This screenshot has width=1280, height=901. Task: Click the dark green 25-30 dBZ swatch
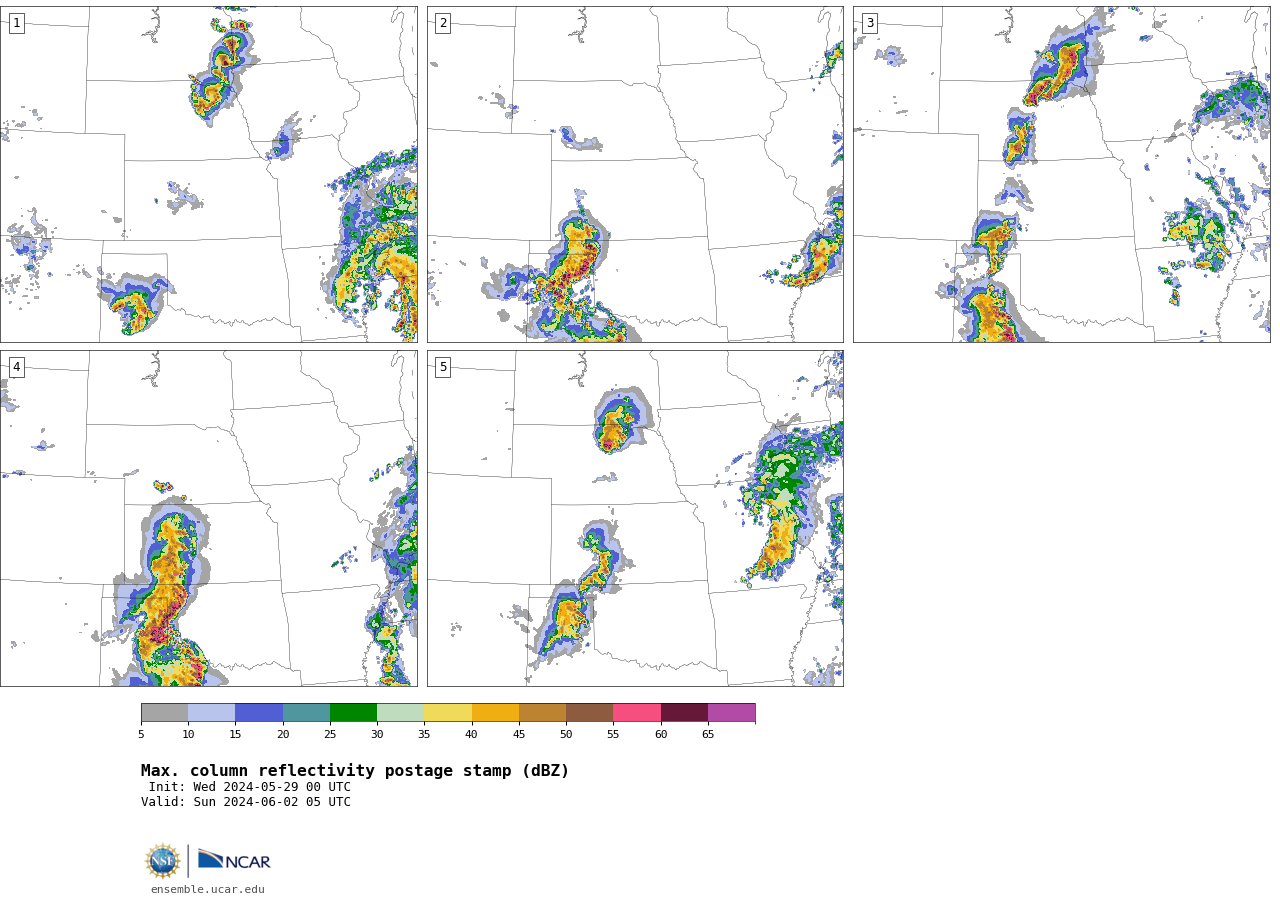pos(353,712)
